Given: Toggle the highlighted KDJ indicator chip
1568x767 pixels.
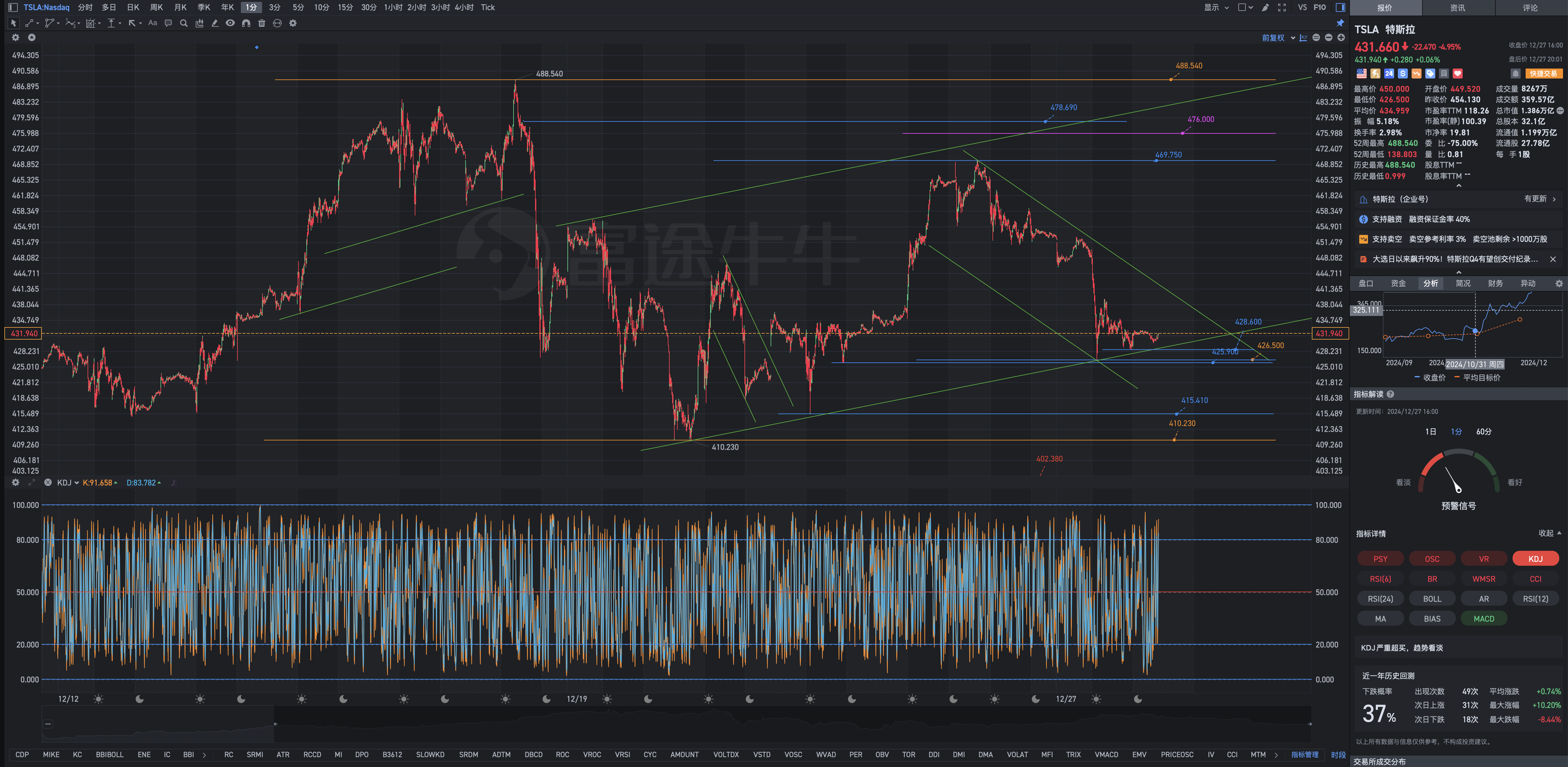Looking at the screenshot, I should [1535, 559].
